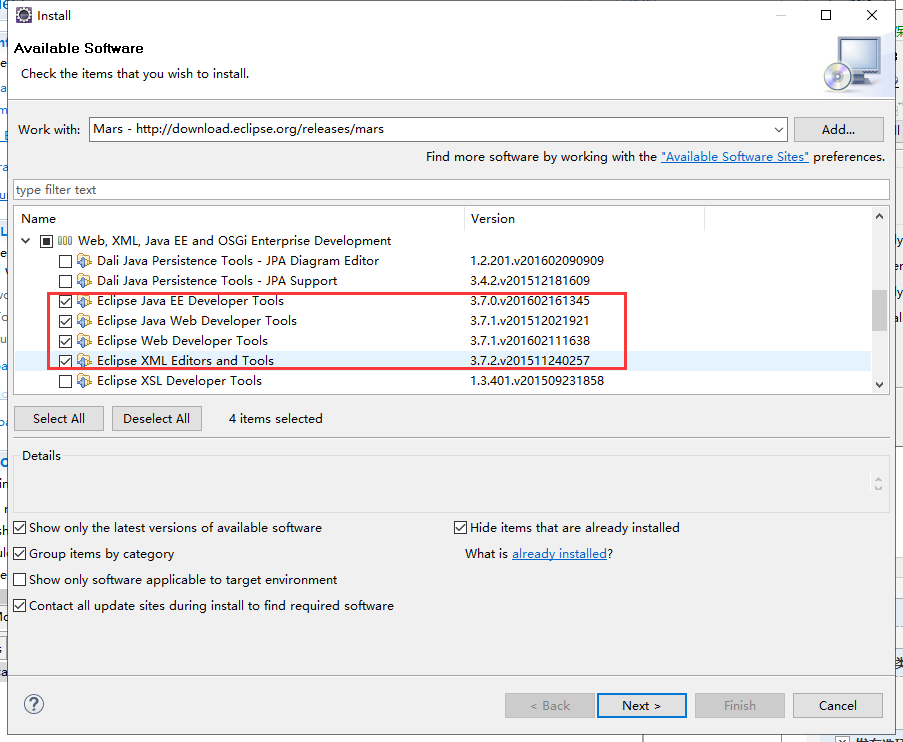Viewport: 903px width, 742px height.
Task: Click the Eclipse XML Editors and Tools icon
Action: [x=84, y=361]
